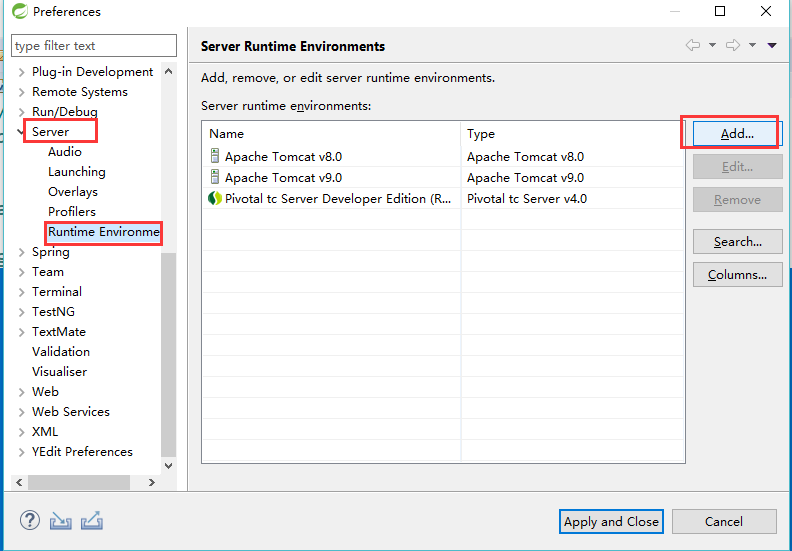Open the forward history dropdown arrow
The width and height of the screenshot is (792, 551).
click(753, 45)
